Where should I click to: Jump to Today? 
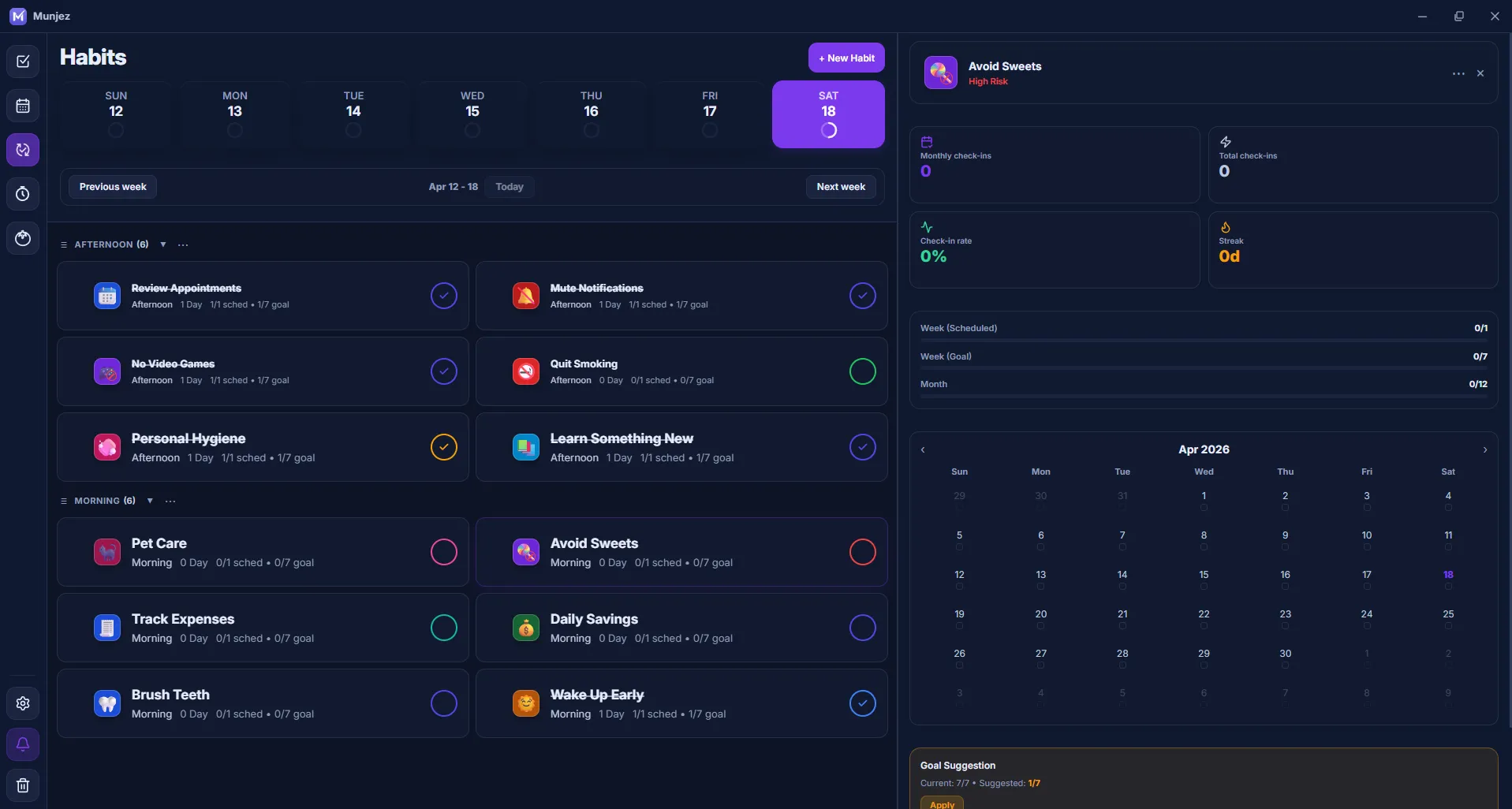(510, 187)
